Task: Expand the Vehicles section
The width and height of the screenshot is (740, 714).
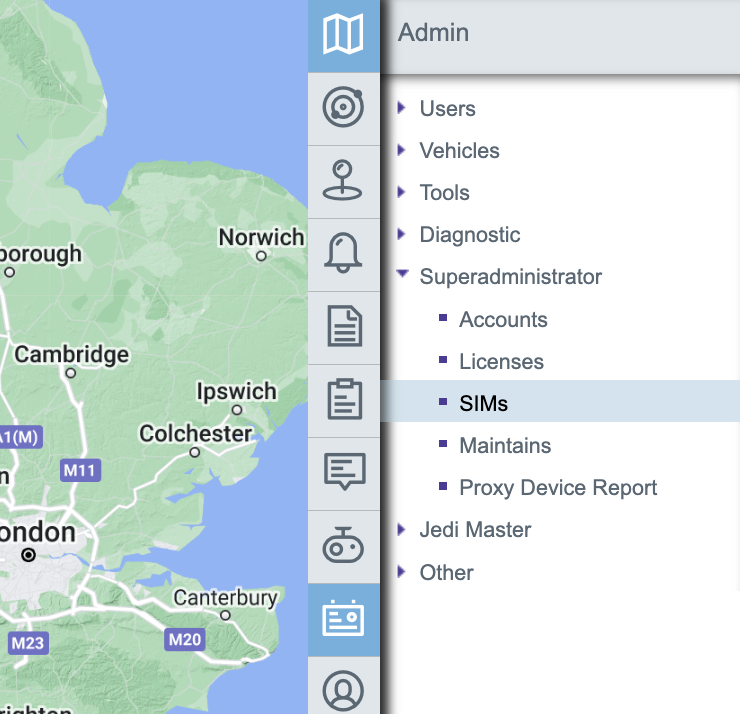Action: (x=459, y=151)
